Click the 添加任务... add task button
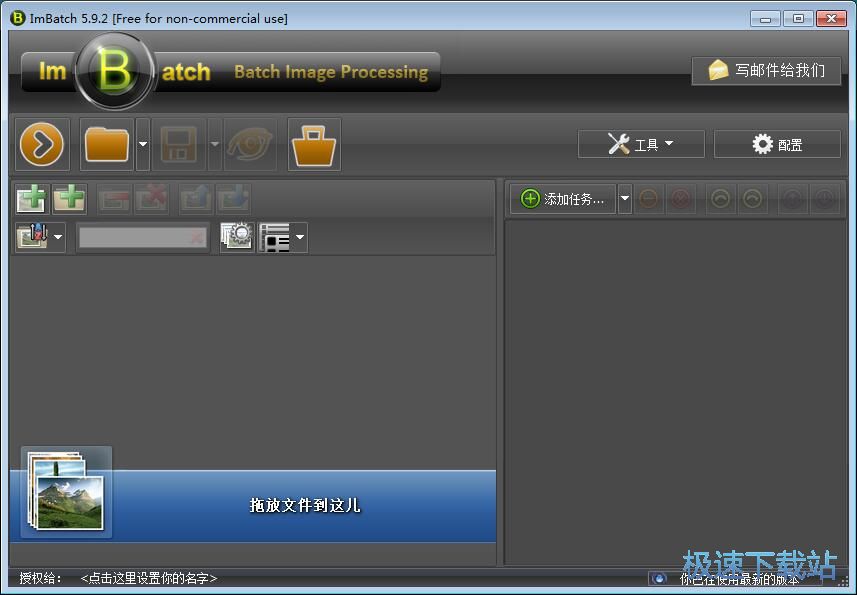The height and width of the screenshot is (595, 857). coord(563,199)
